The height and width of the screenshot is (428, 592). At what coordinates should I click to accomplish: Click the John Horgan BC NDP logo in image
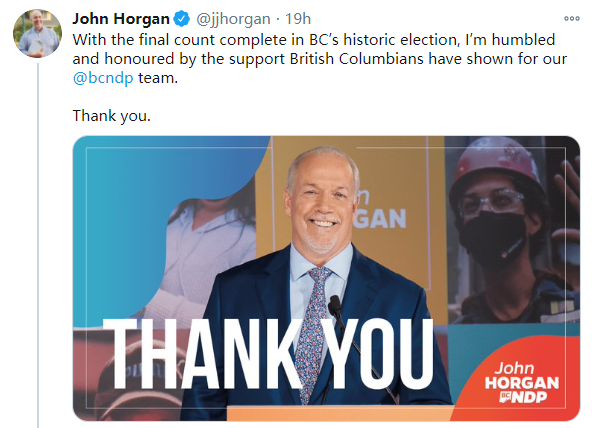[x=521, y=382]
